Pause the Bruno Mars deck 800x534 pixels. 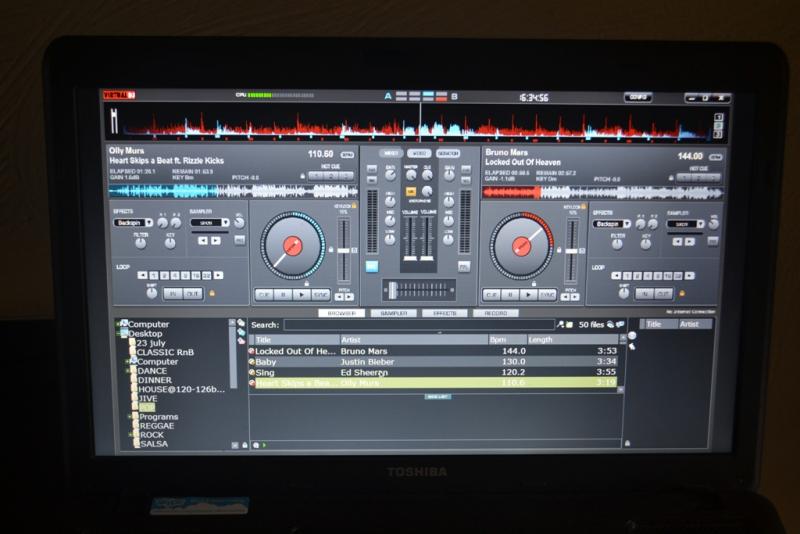pyautogui.click(x=510, y=295)
